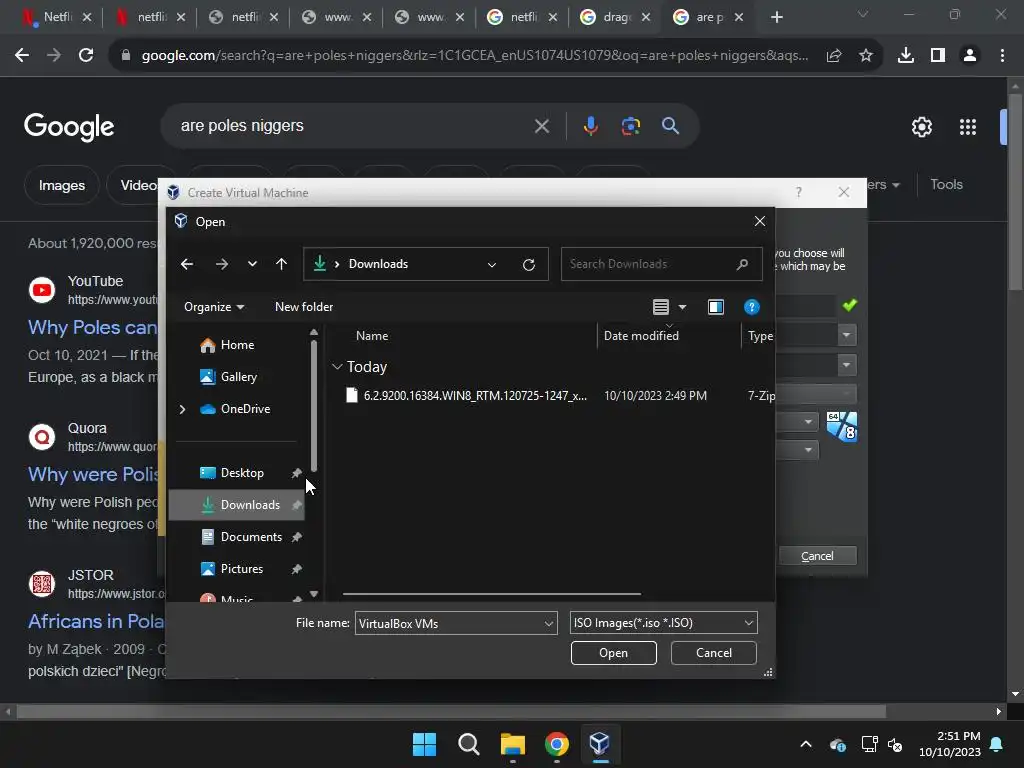Open the ISO Images file type dropdown
The width and height of the screenshot is (1024, 768).
click(664, 623)
